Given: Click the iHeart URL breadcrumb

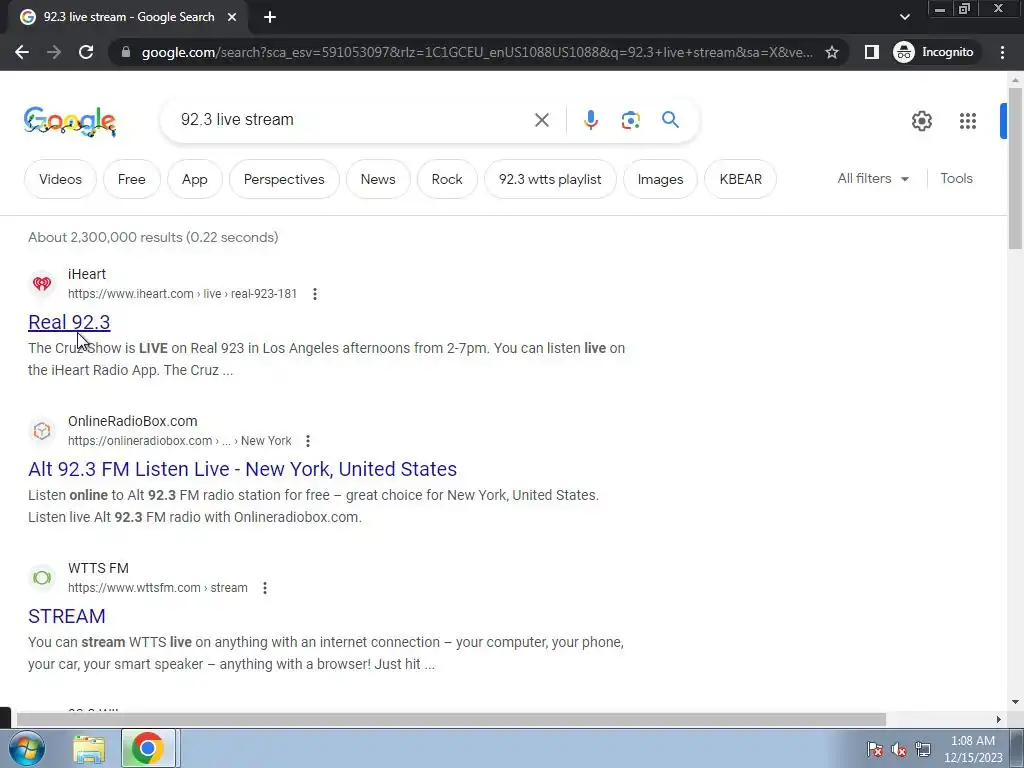Looking at the screenshot, I should (182, 294).
